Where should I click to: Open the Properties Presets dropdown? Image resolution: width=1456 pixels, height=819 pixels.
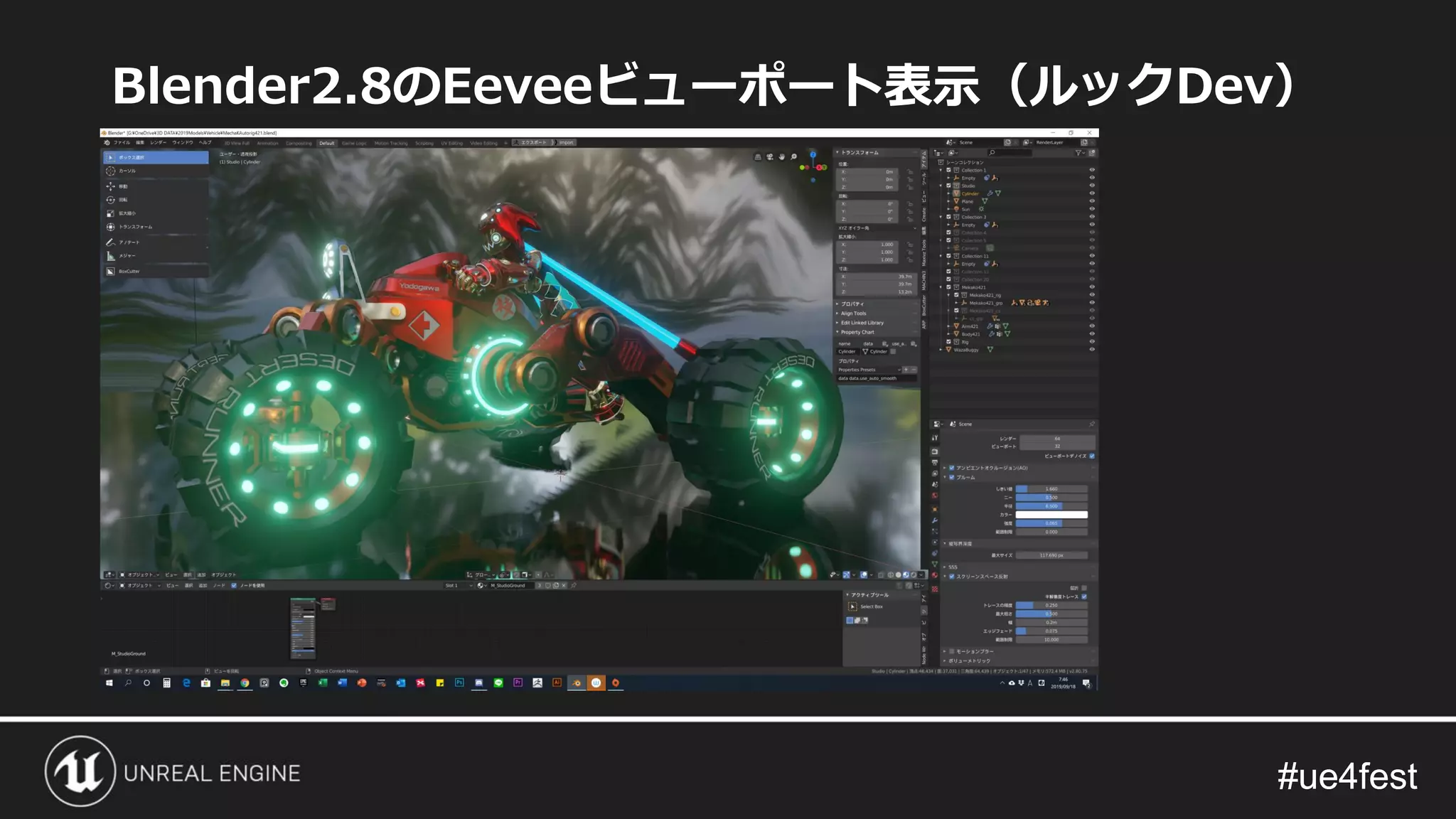click(869, 370)
